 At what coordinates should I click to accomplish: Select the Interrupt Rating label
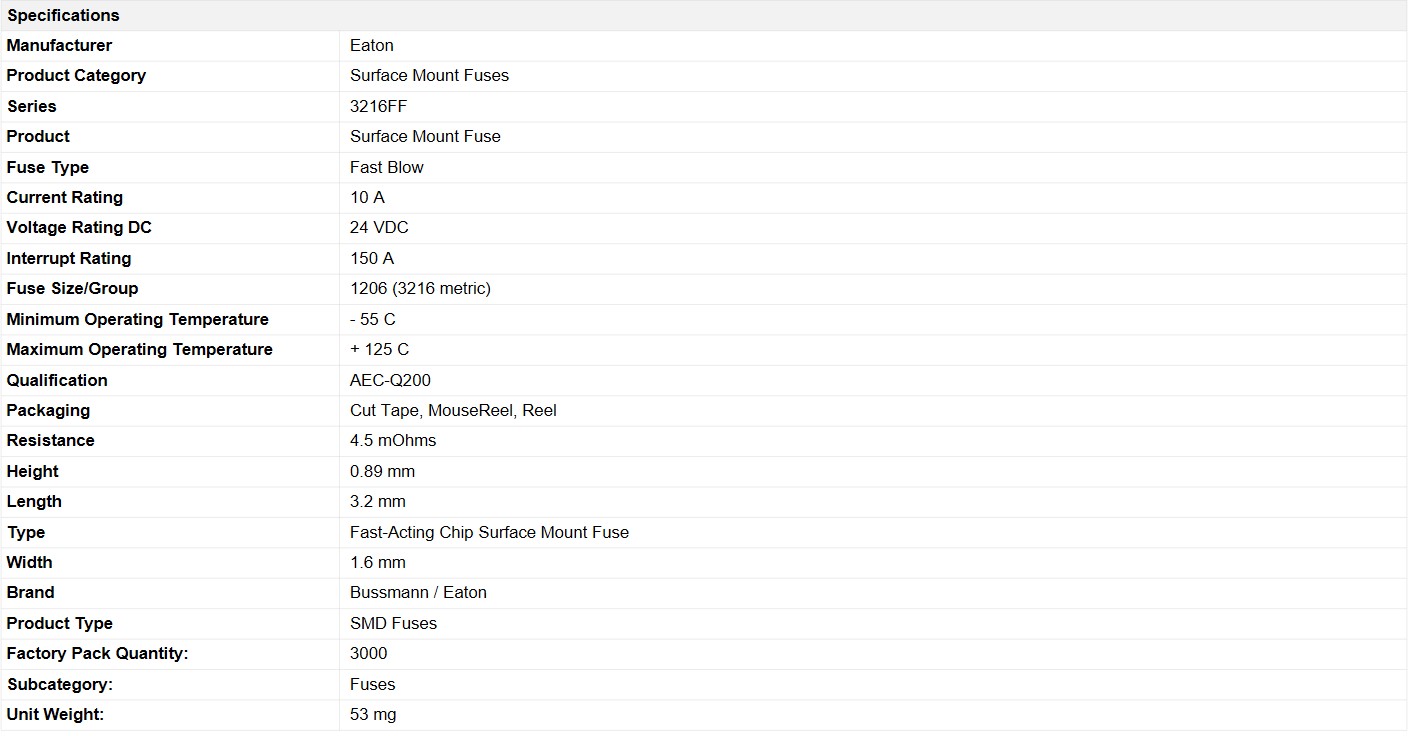point(69,258)
